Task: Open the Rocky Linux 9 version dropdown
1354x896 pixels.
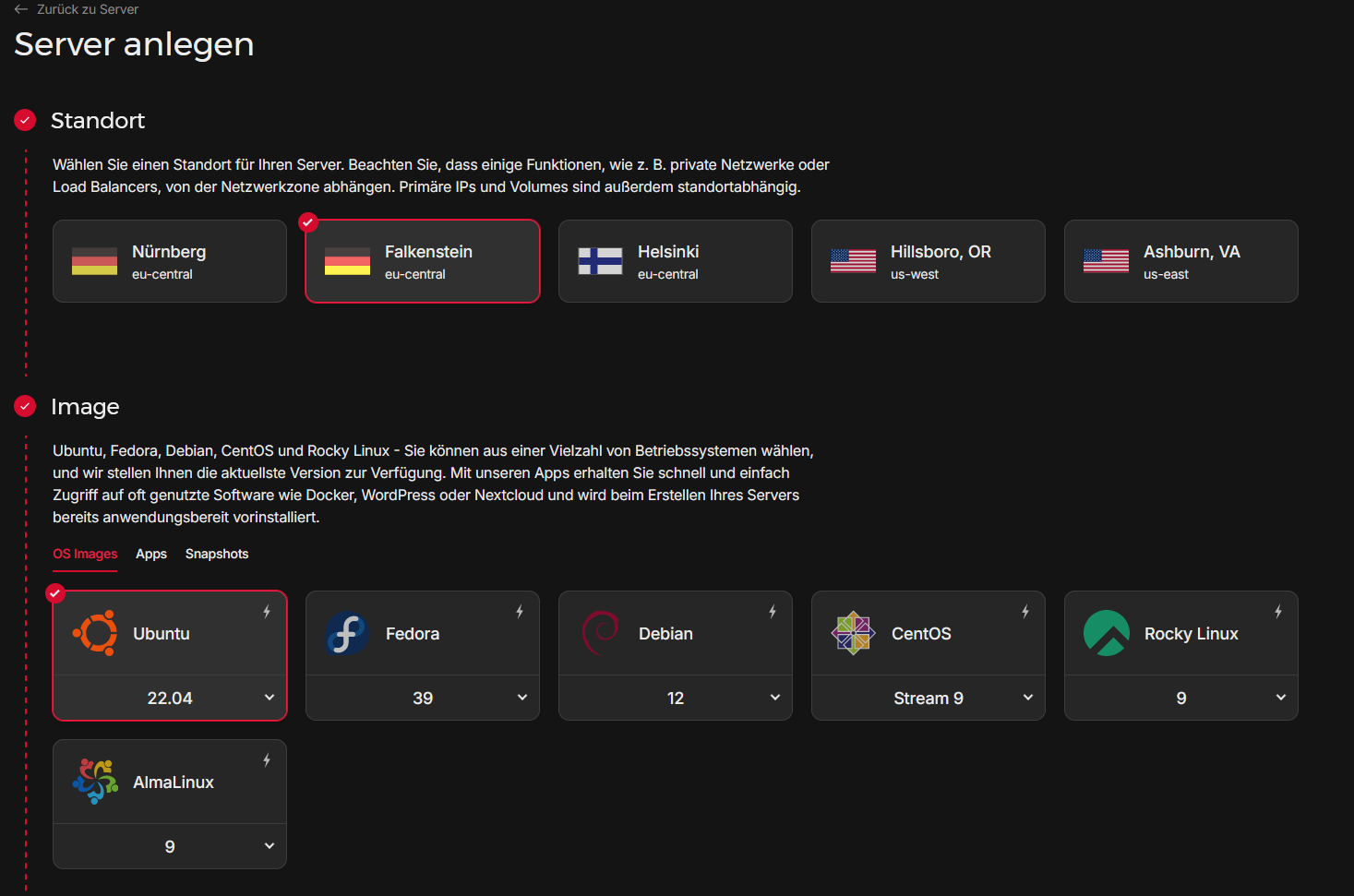Action: point(1181,698)
